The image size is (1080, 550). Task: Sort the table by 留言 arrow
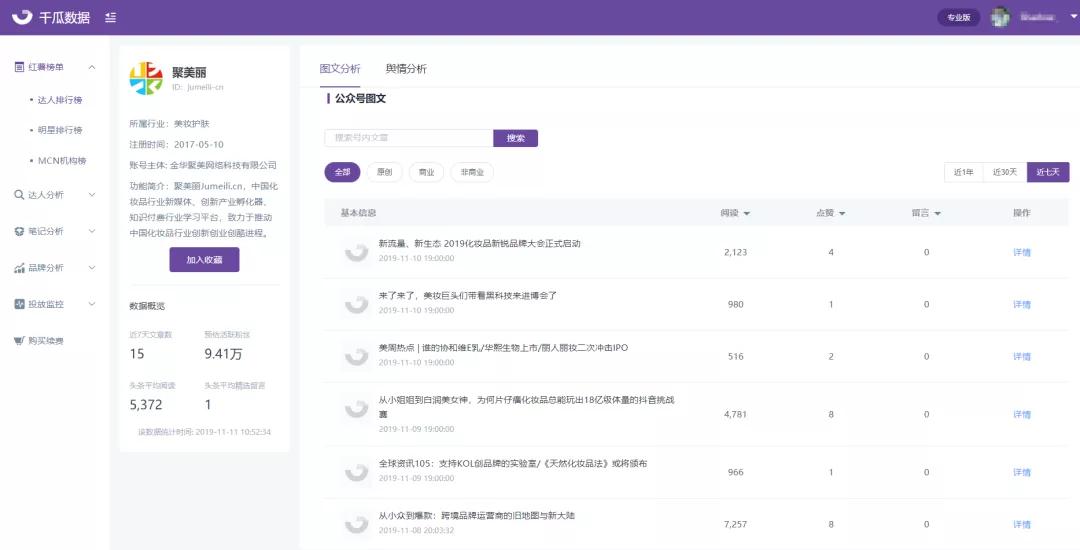937,213
